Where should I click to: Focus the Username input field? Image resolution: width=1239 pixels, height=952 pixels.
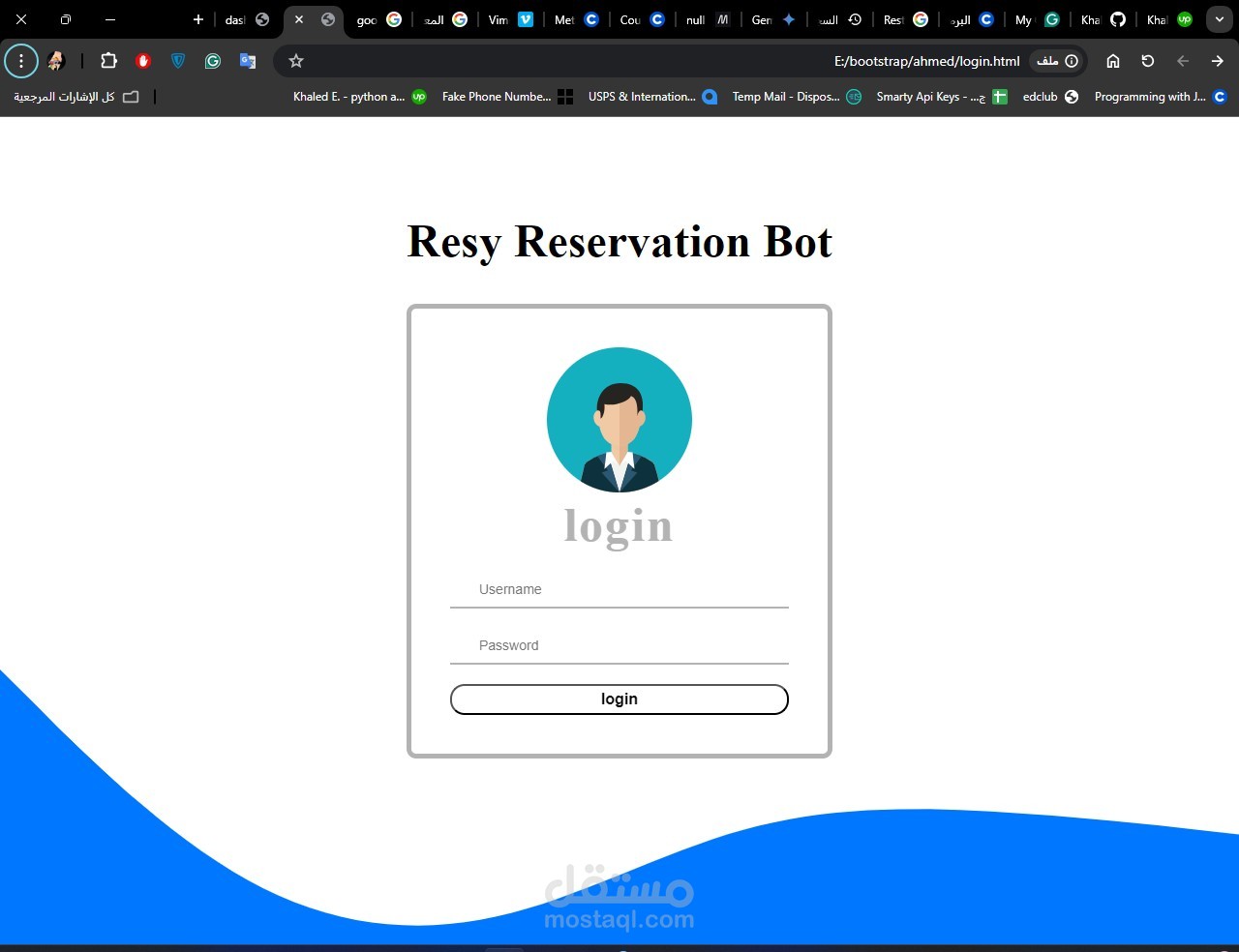pyautogui.click(x=619, y=589)
